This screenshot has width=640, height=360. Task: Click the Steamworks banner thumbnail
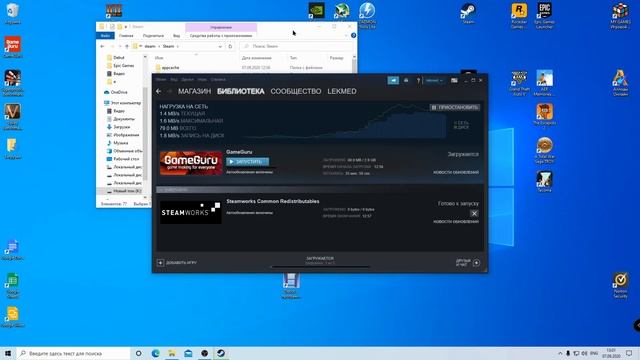tap(191, 212)
